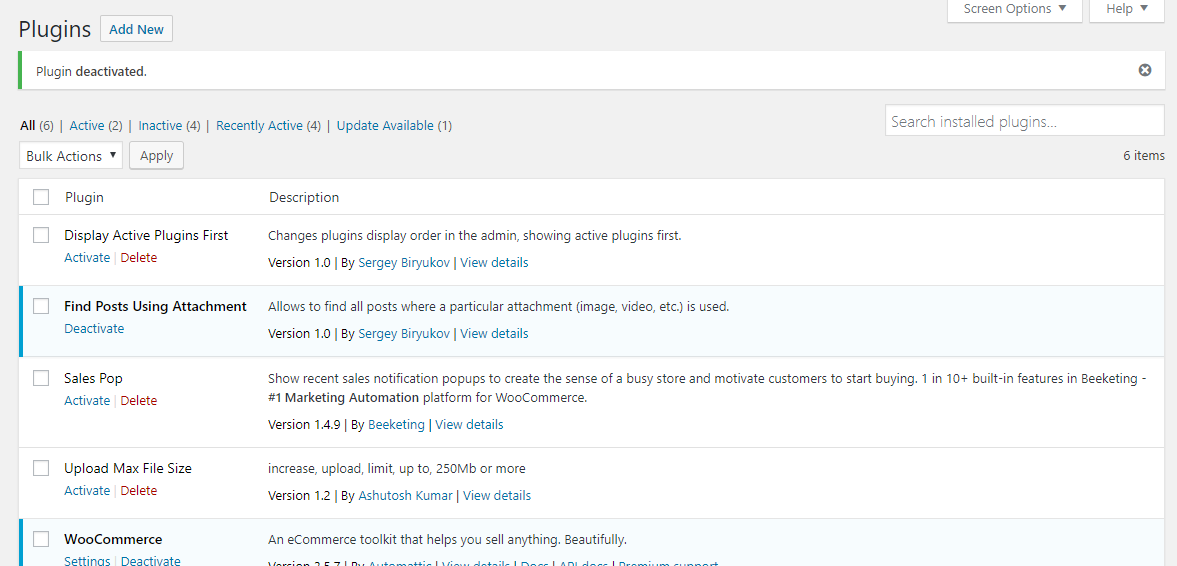Tick the Upload Max File Size checkbox
This screenshot has width=1177, height=566.
point(41,468)
